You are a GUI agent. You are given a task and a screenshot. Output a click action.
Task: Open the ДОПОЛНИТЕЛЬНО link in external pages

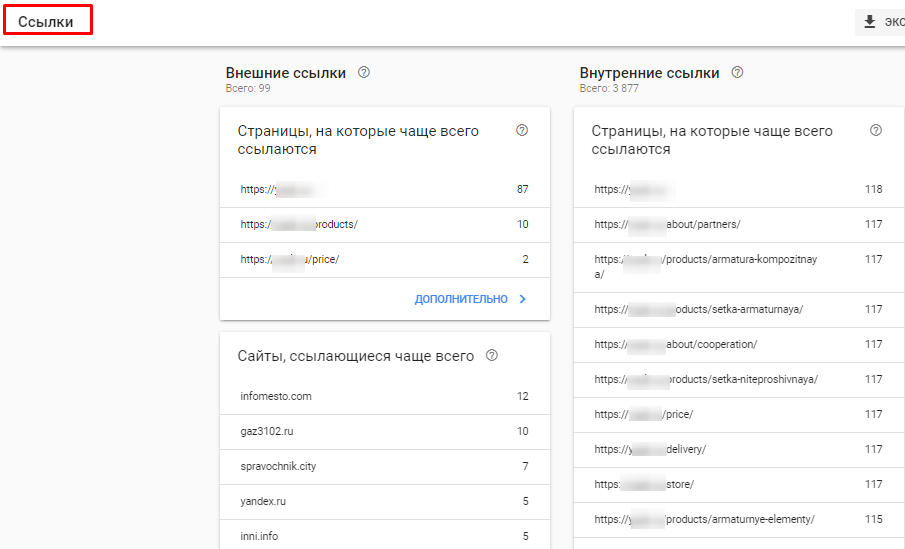point(461,299)
